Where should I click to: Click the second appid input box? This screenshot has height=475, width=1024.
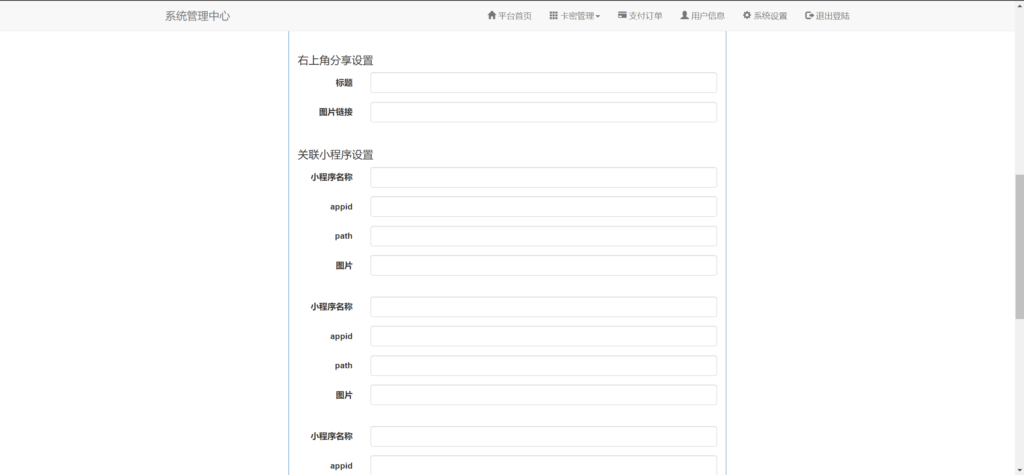click(543, 337)
